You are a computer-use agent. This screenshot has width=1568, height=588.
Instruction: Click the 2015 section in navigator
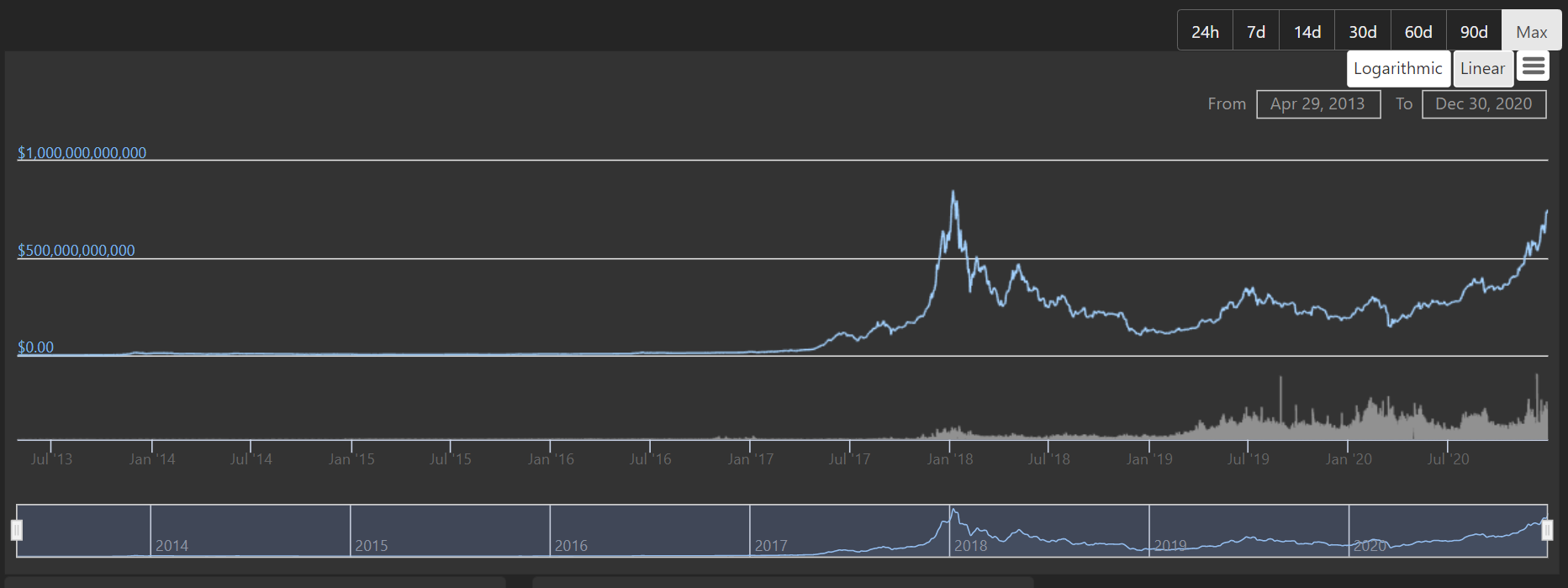point(450,532)
